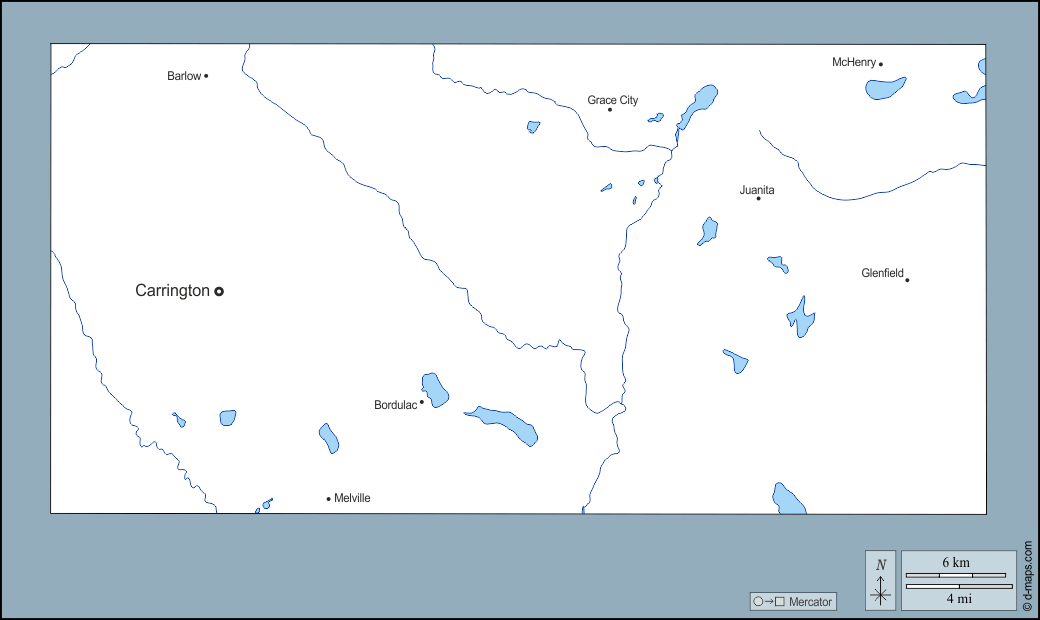
Task: Click the Juanita town dot marker
Action: (758, 198)
